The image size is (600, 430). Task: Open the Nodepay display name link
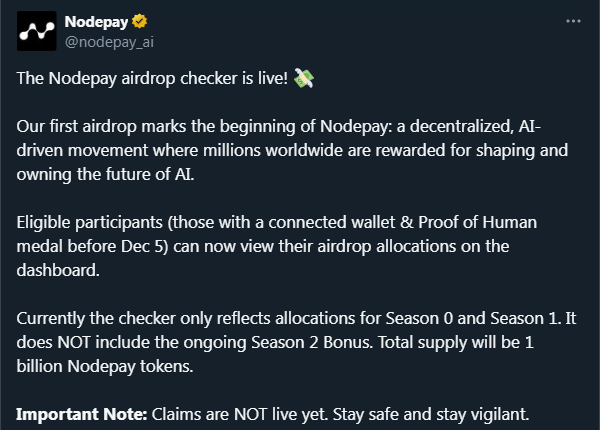point(91,21)
